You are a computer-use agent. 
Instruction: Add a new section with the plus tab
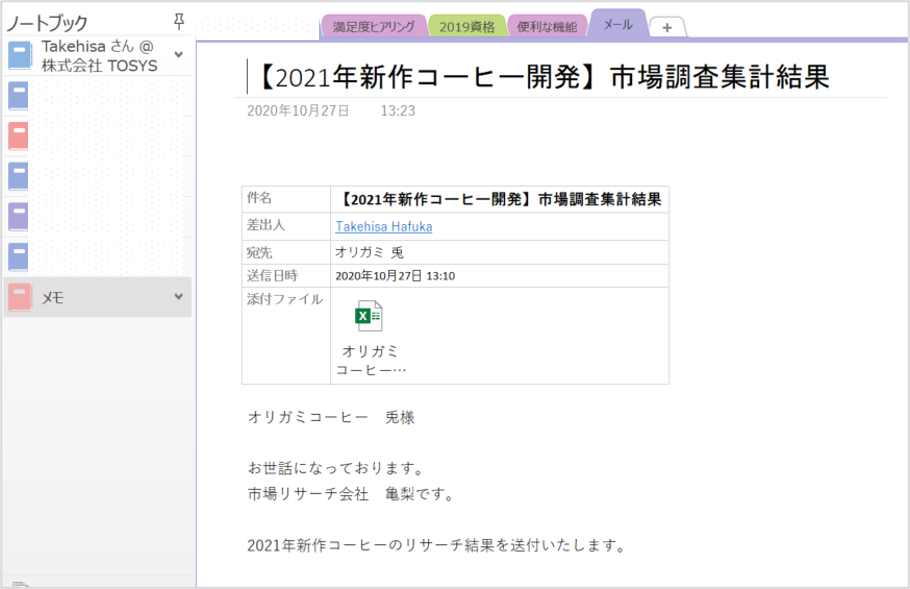pyautogui.click(x=667, y=27)
